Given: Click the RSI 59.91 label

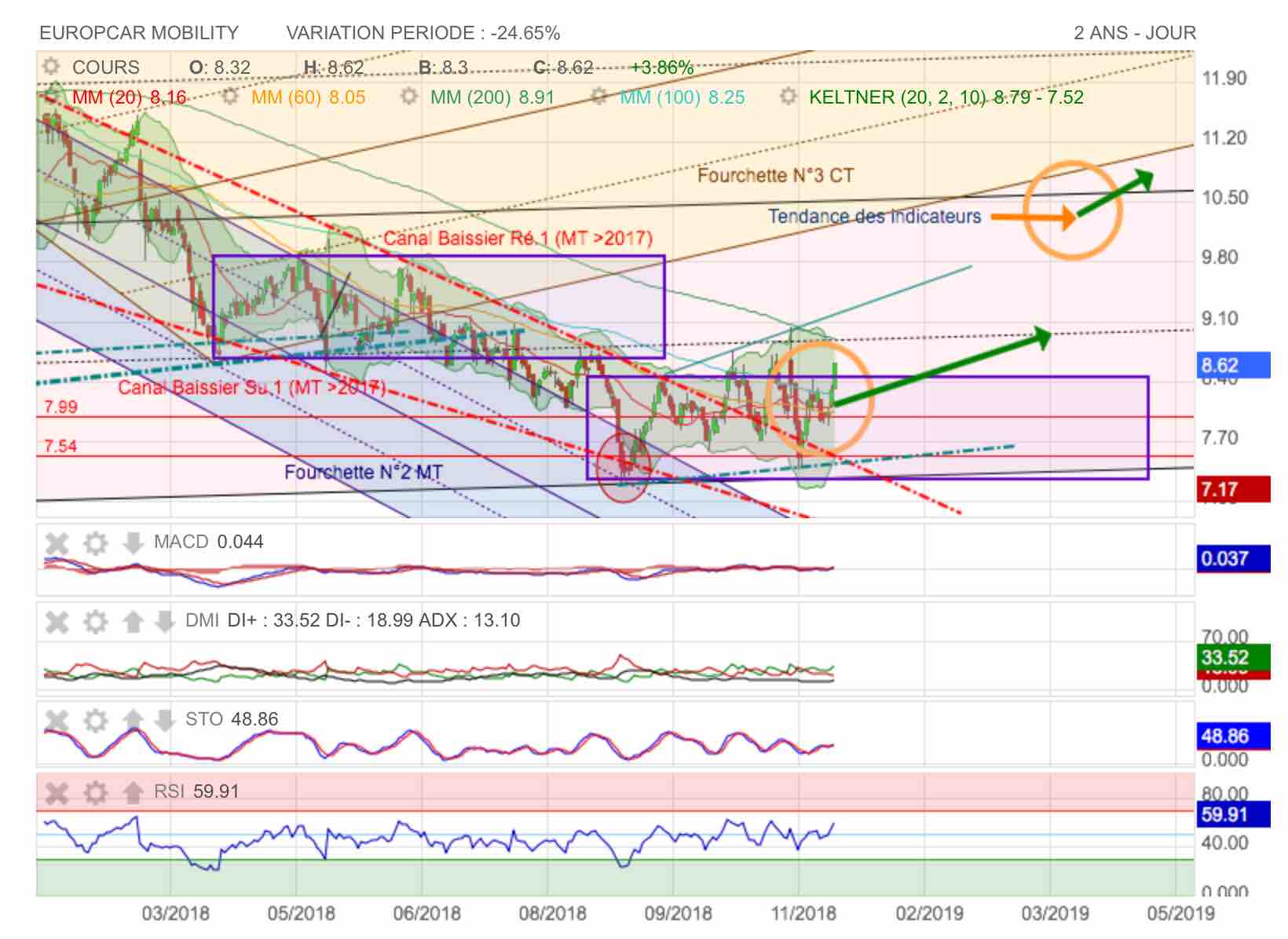Looking at the screenshot, I should tap(196, 791).
